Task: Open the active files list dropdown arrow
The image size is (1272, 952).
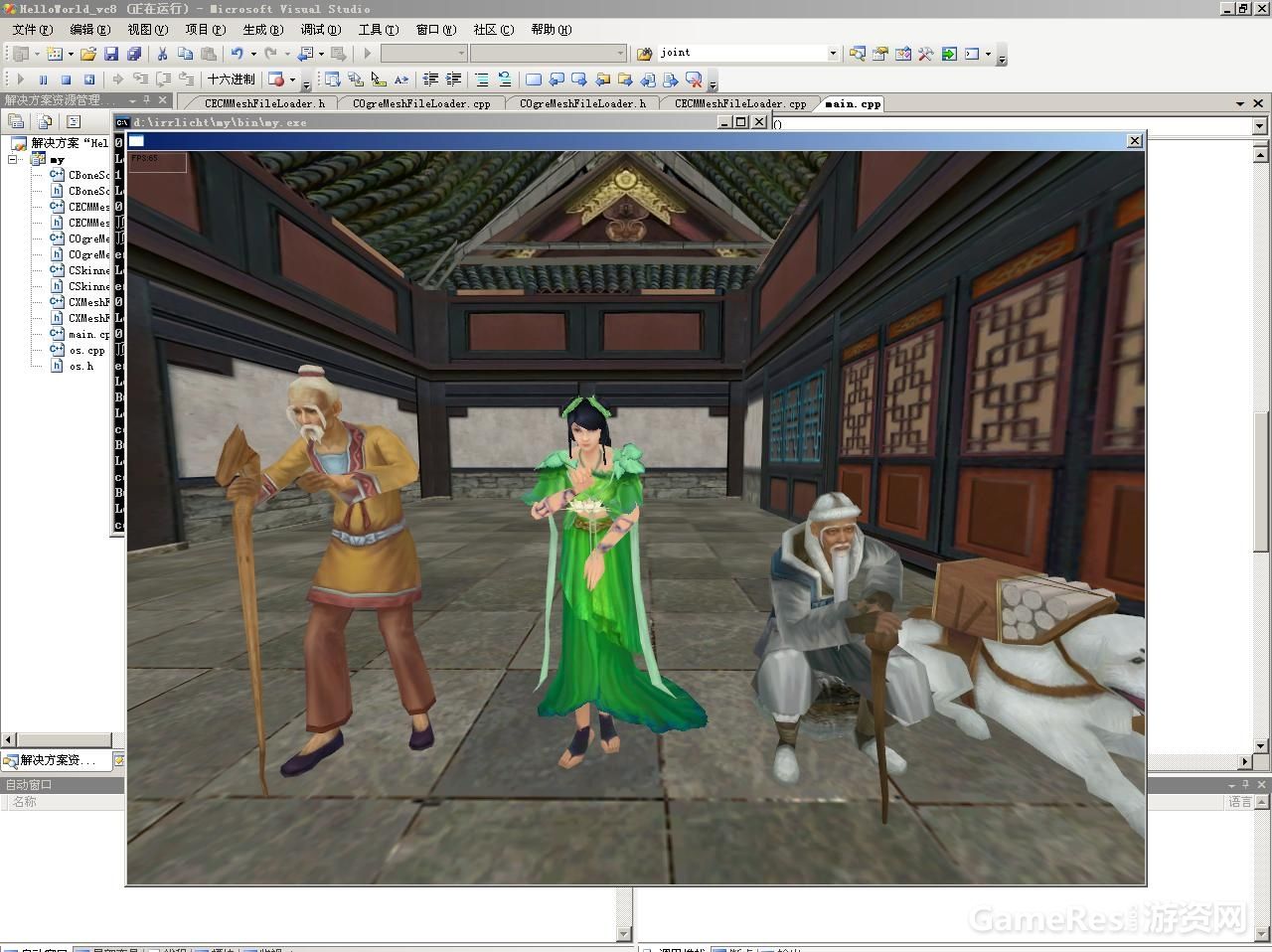Action: click(x=1240, y=103)
